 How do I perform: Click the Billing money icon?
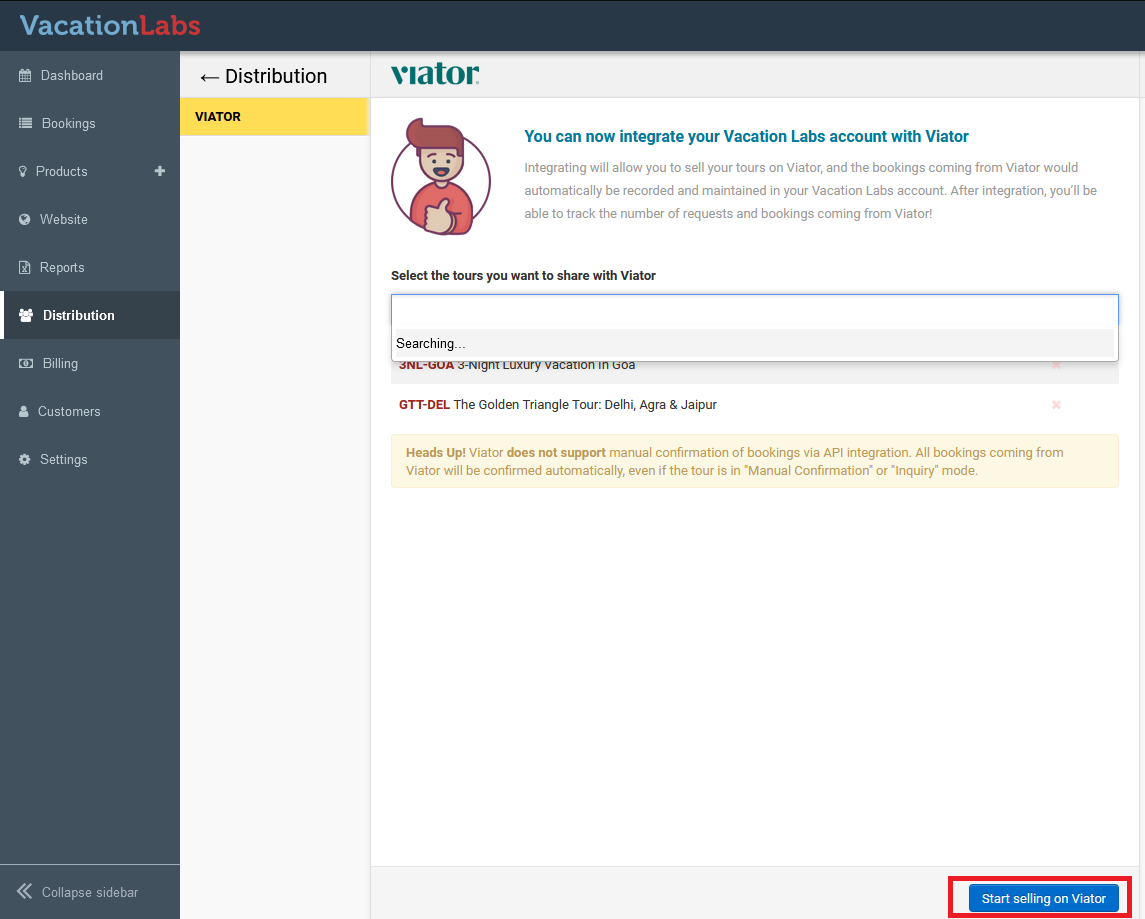[25, 364]
